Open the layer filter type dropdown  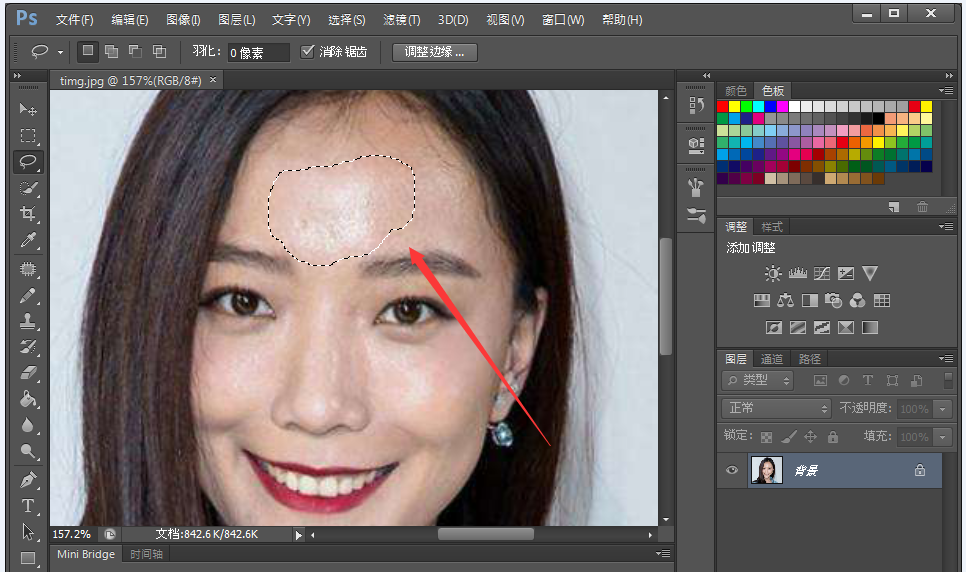tap(757, 380)
